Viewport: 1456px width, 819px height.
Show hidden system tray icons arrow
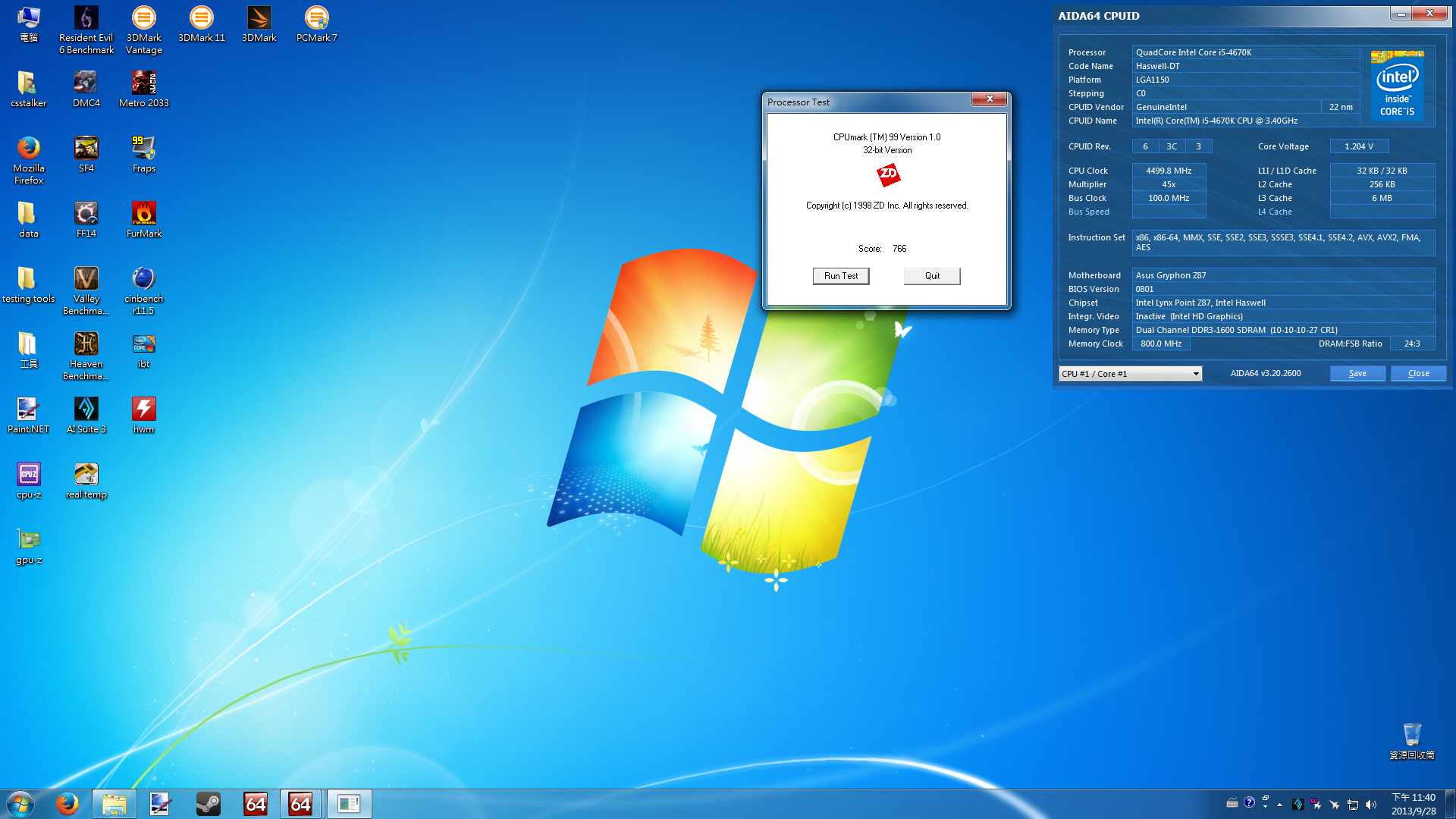[x=1280, y=805]
